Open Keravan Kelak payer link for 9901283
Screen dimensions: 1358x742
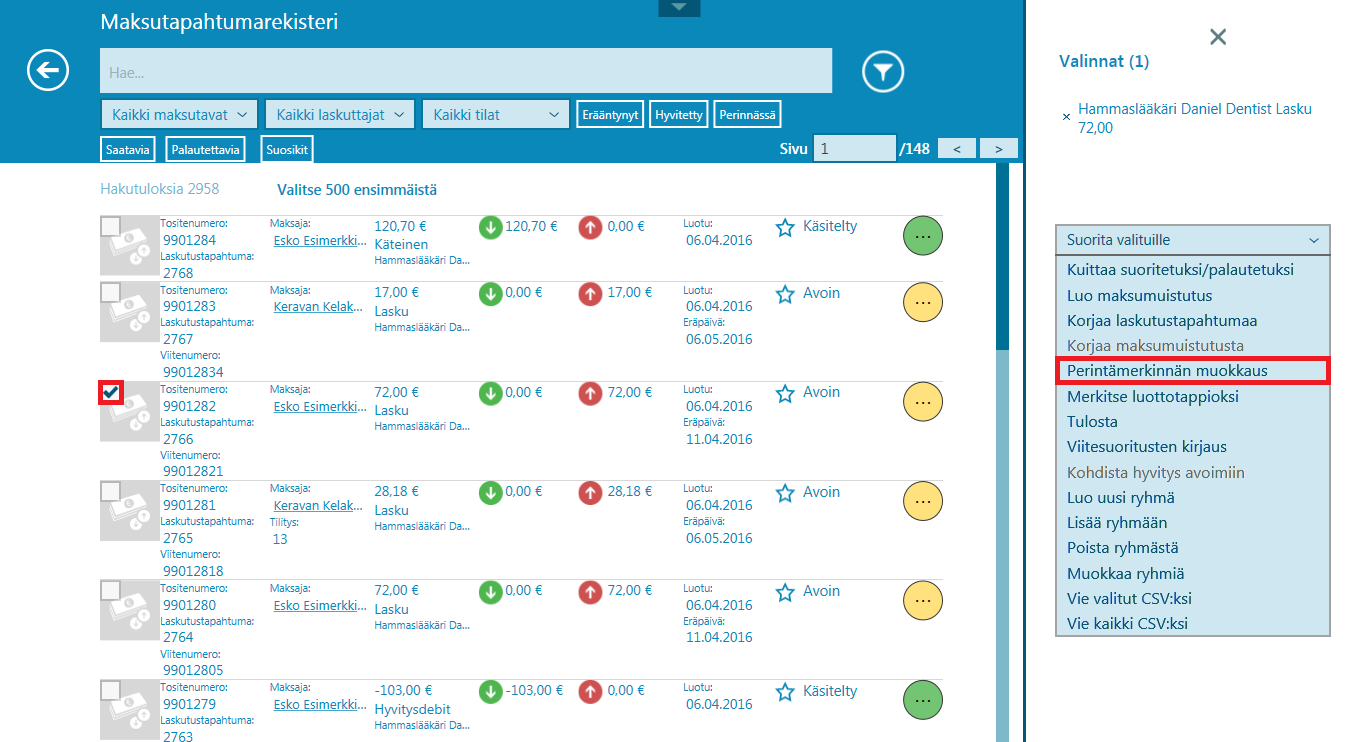(317, 307)
